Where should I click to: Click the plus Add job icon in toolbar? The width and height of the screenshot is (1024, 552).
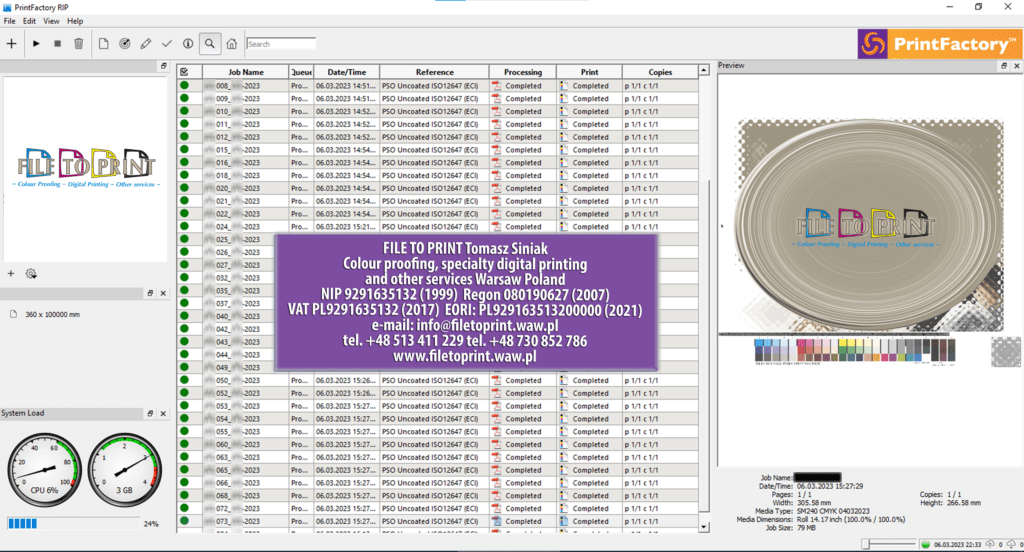[x=11, y=43]
